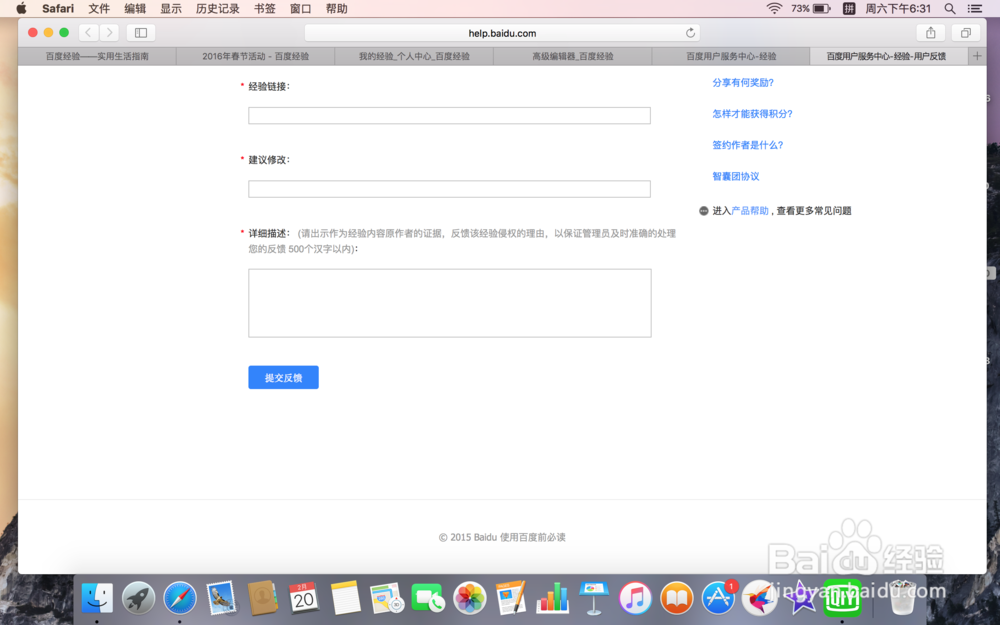Viewport: 1000px width, 625px height.
Task: Open Notification Center icon at top right
Action: [973, 8]
